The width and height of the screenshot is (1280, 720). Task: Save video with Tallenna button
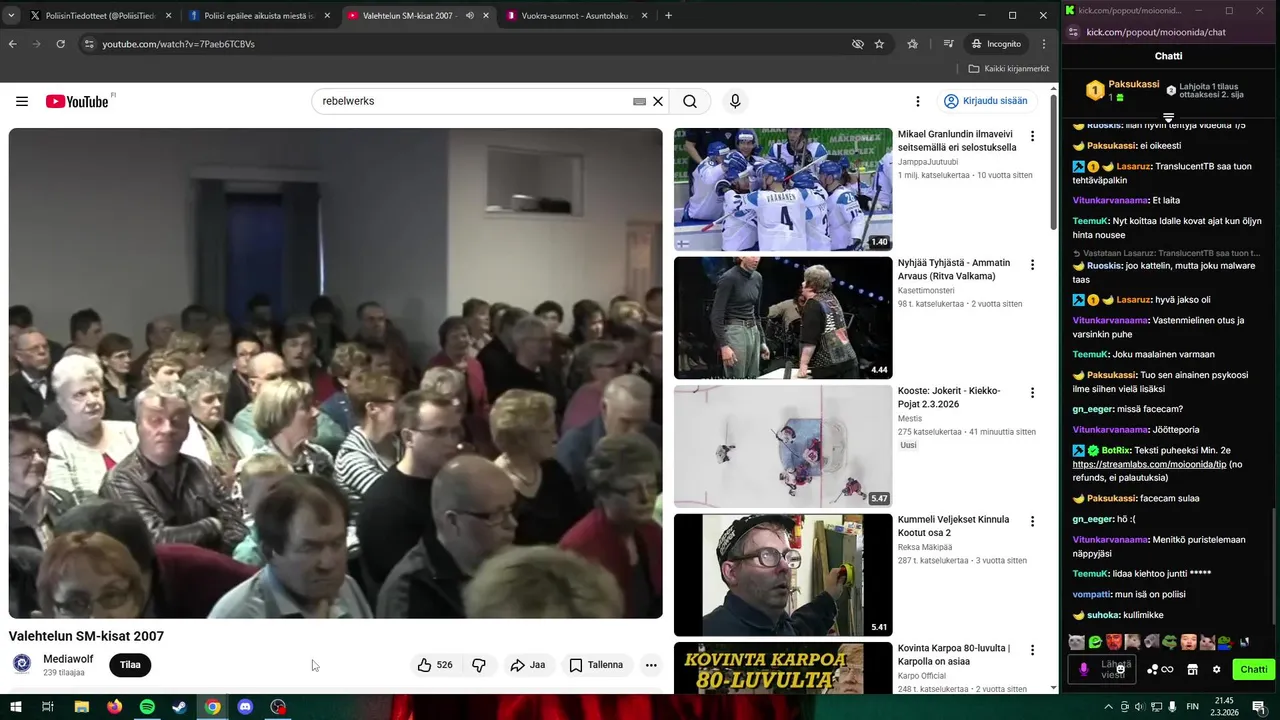pos(596,665)
